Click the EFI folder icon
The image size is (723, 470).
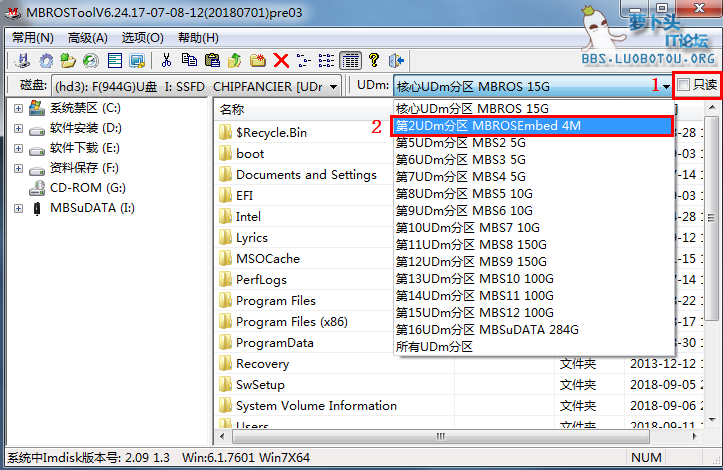click(225, 196)
